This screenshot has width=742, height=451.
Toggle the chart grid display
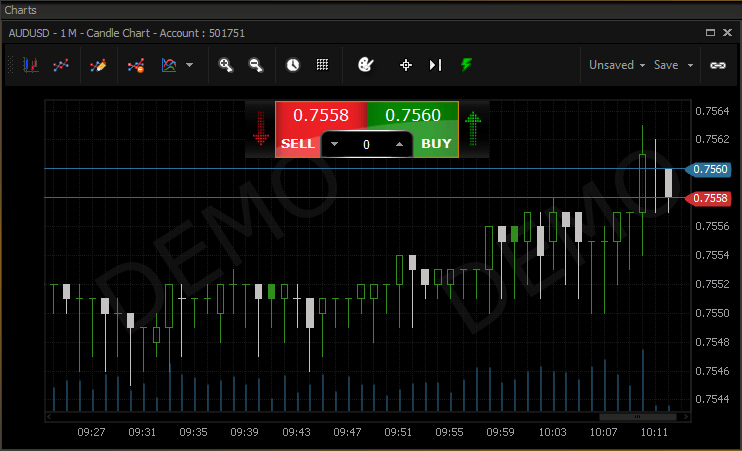(x=322, y=65)
